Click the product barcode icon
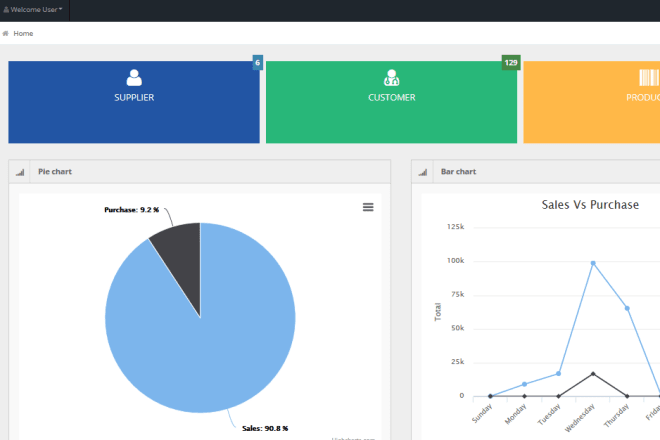 tap(649, 77)
